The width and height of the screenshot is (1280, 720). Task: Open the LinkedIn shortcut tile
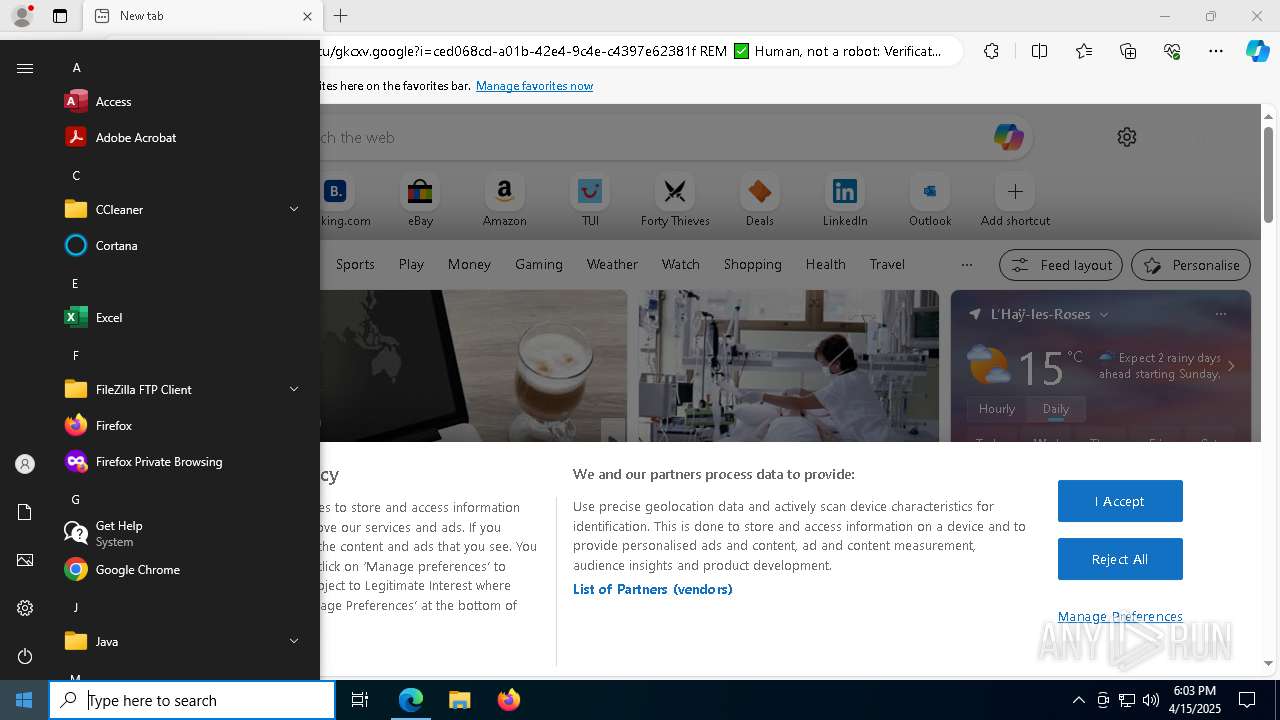(845, 200)
